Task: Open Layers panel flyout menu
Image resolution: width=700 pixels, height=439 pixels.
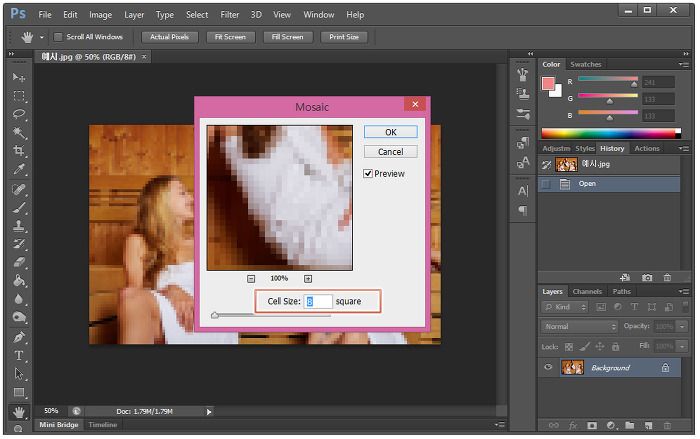Action: (x=683, y=291)
